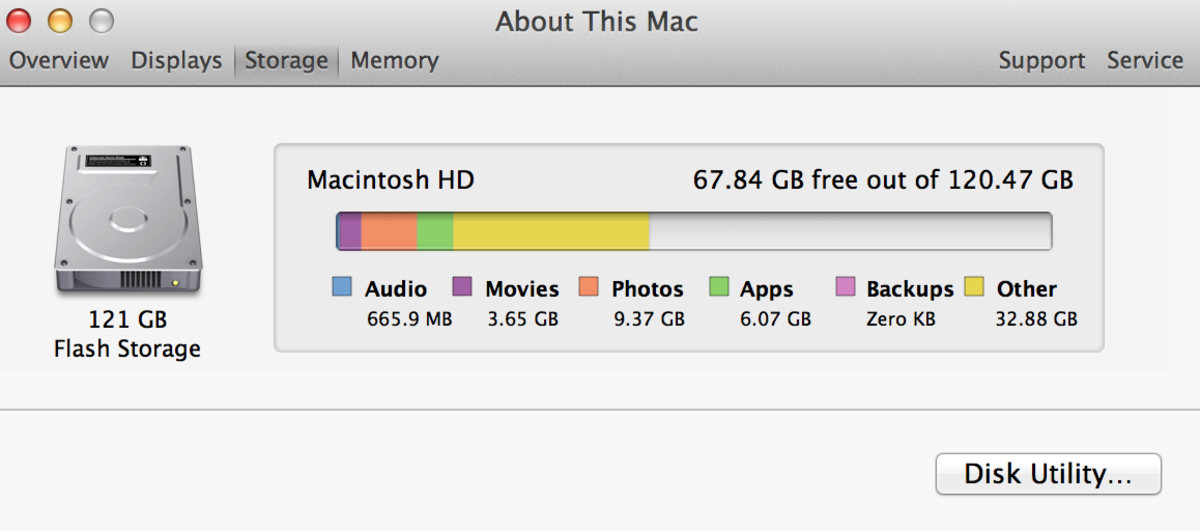Click the '665.9 MB' audio size value
The image size is (1200, 531).
click(410, 320)
